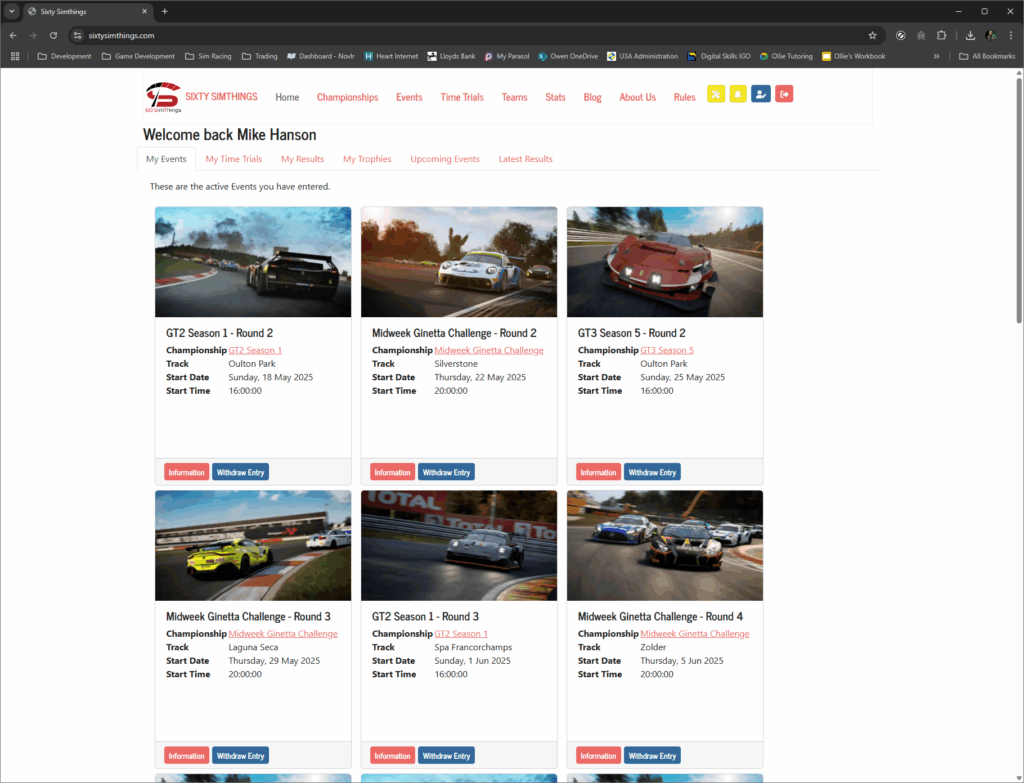Open the browser Downloads icon
1024x783 pixels.
(970, 35)
